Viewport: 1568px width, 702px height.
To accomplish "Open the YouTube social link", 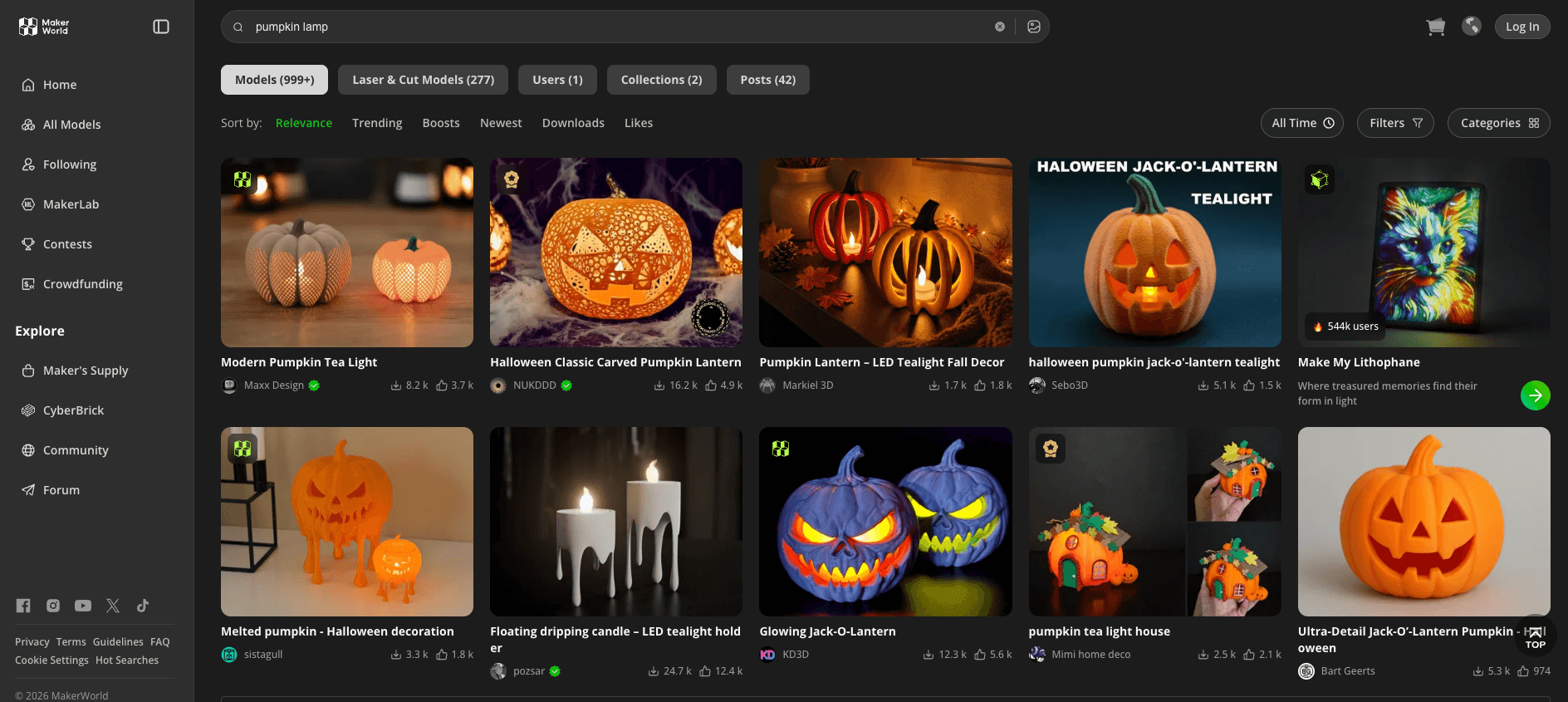I will pyautogui.click(x=83, y=606).
